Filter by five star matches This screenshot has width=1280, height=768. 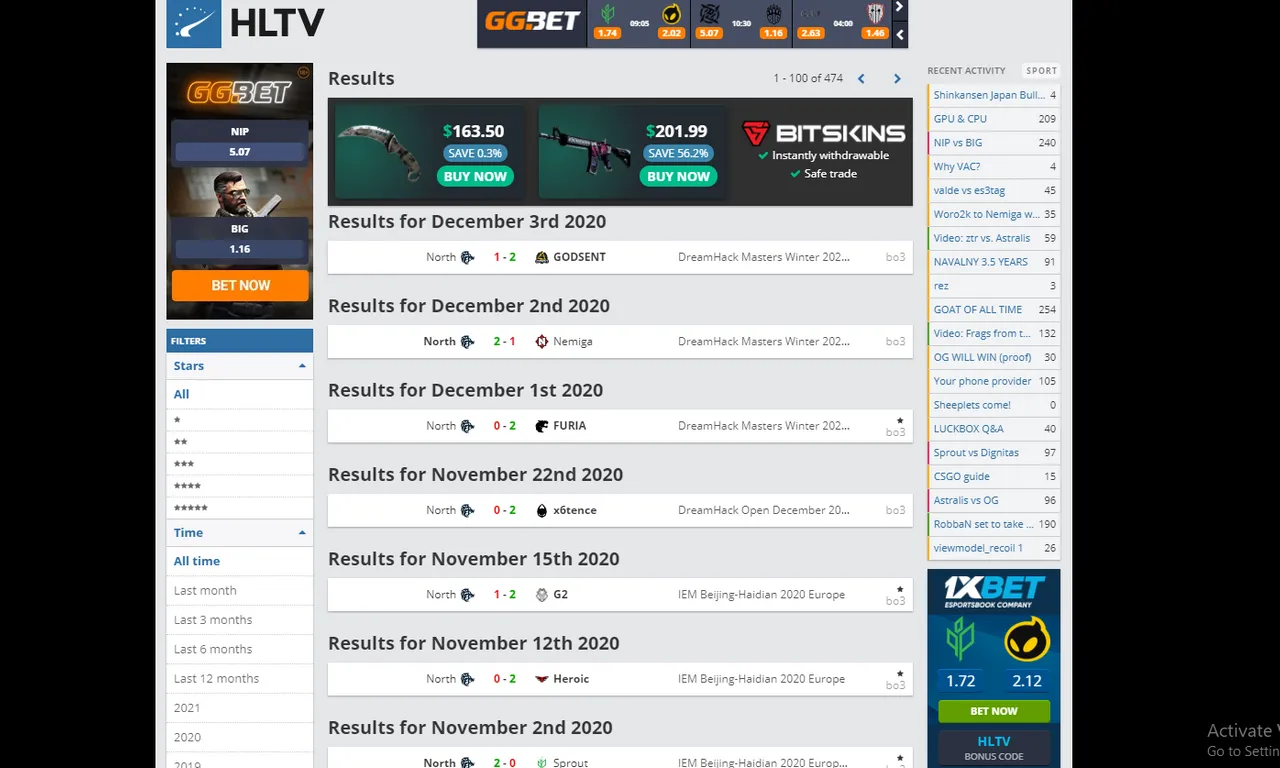click(240, 508)
